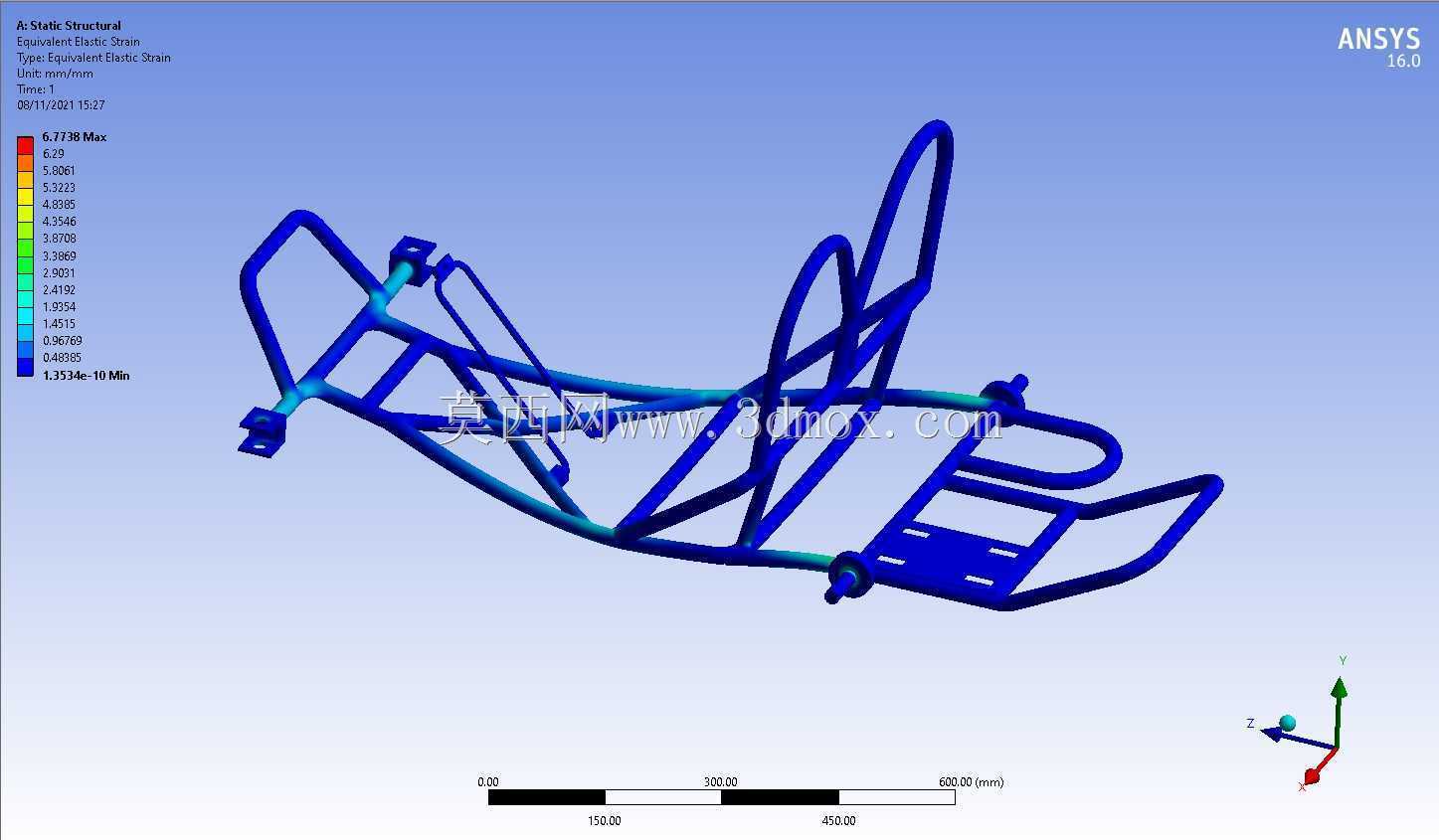This screenshot has width=1439, height=840.
Task: Click the '4.8385' legend value
Action: click(59, 205)
